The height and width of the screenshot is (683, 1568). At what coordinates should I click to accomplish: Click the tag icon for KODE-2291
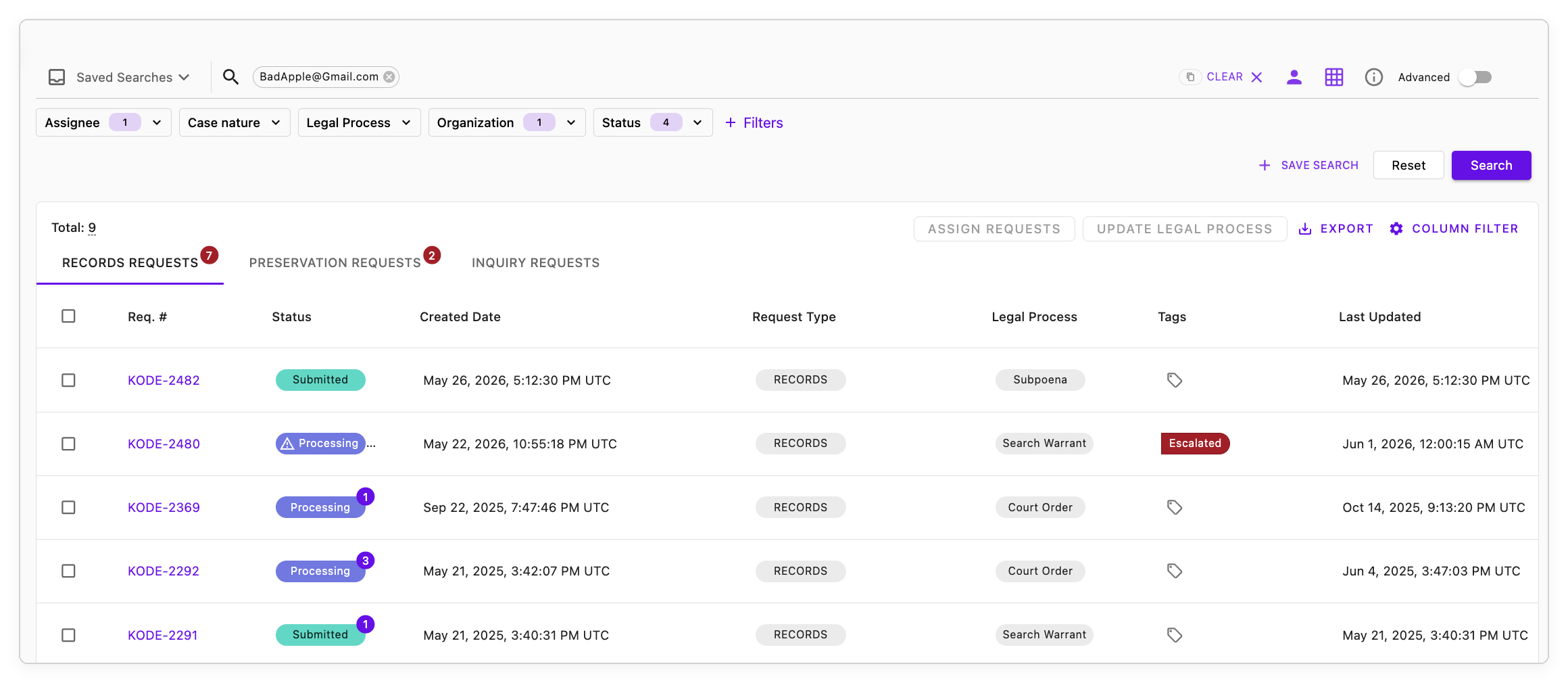pos(1175,635)
